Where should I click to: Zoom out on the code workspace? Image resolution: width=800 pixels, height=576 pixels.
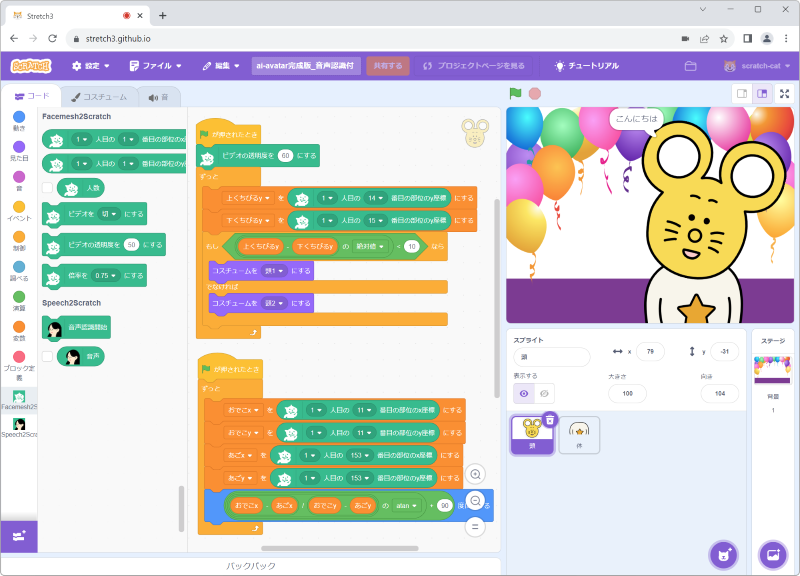[x=476, y=501]
